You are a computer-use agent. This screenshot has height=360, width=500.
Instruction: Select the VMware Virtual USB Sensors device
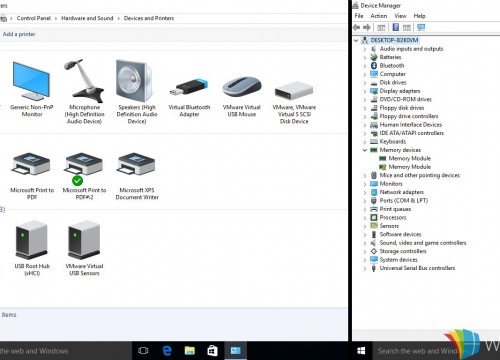point(84,240)
